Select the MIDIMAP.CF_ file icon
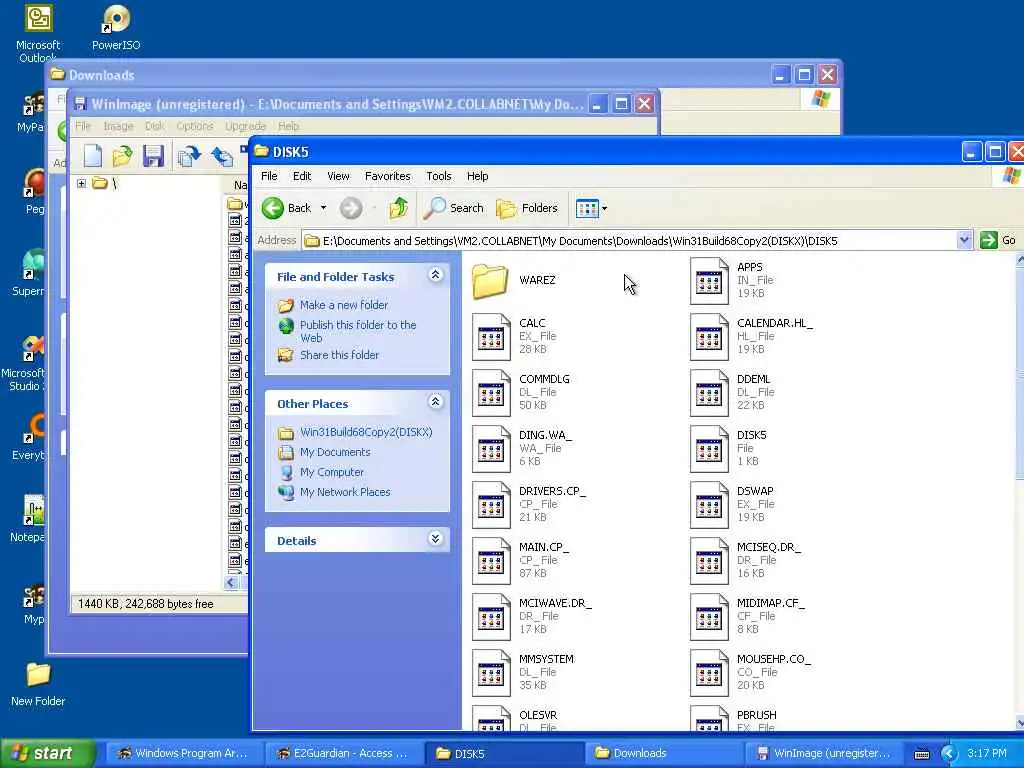Screen dimensions: 1024x768 tap(709, 617)
